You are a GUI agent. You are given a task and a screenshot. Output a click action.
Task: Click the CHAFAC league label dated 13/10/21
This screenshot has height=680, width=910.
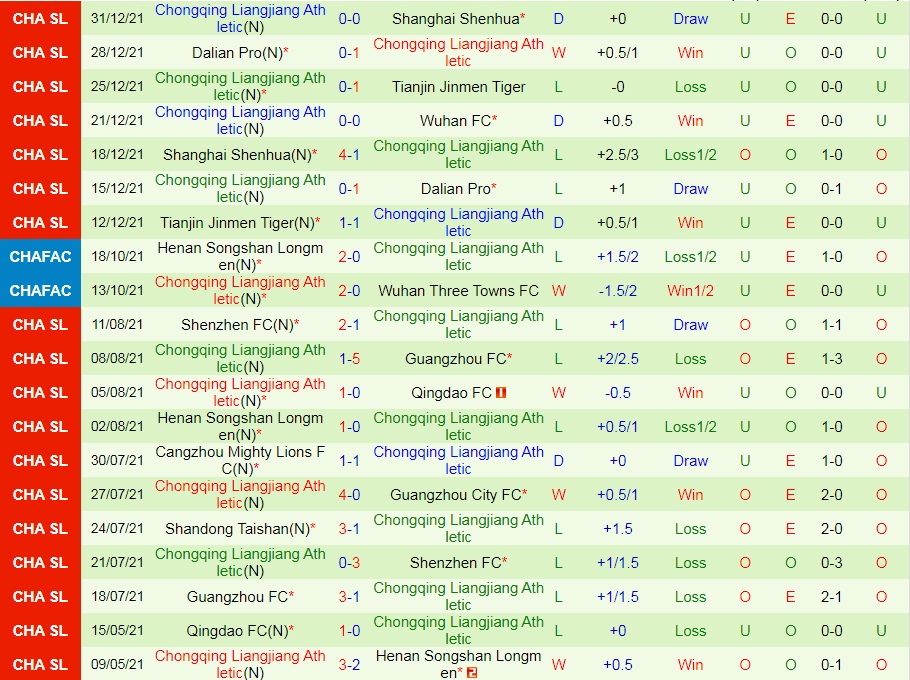41,291
